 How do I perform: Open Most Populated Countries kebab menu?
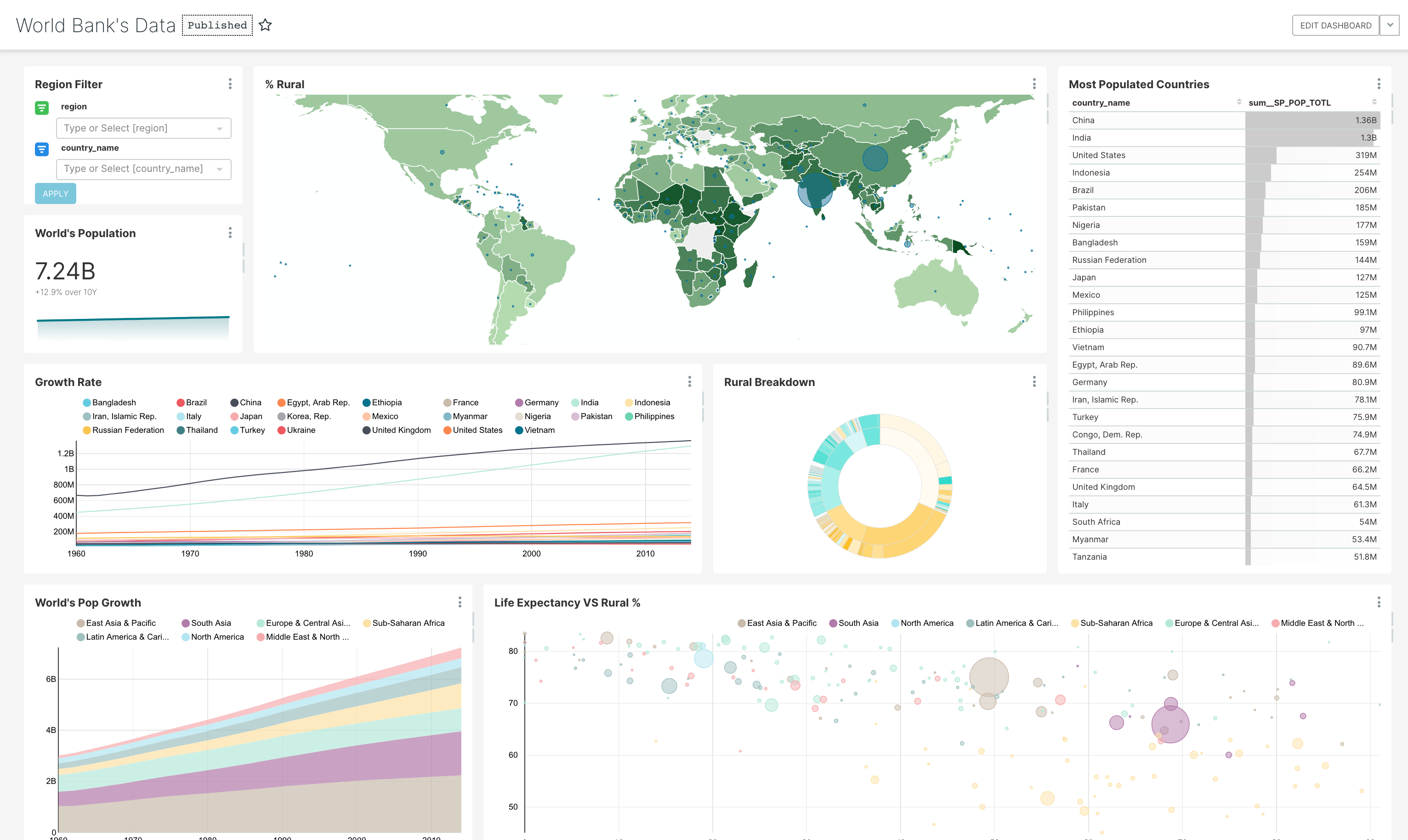tap(1379, 84)
